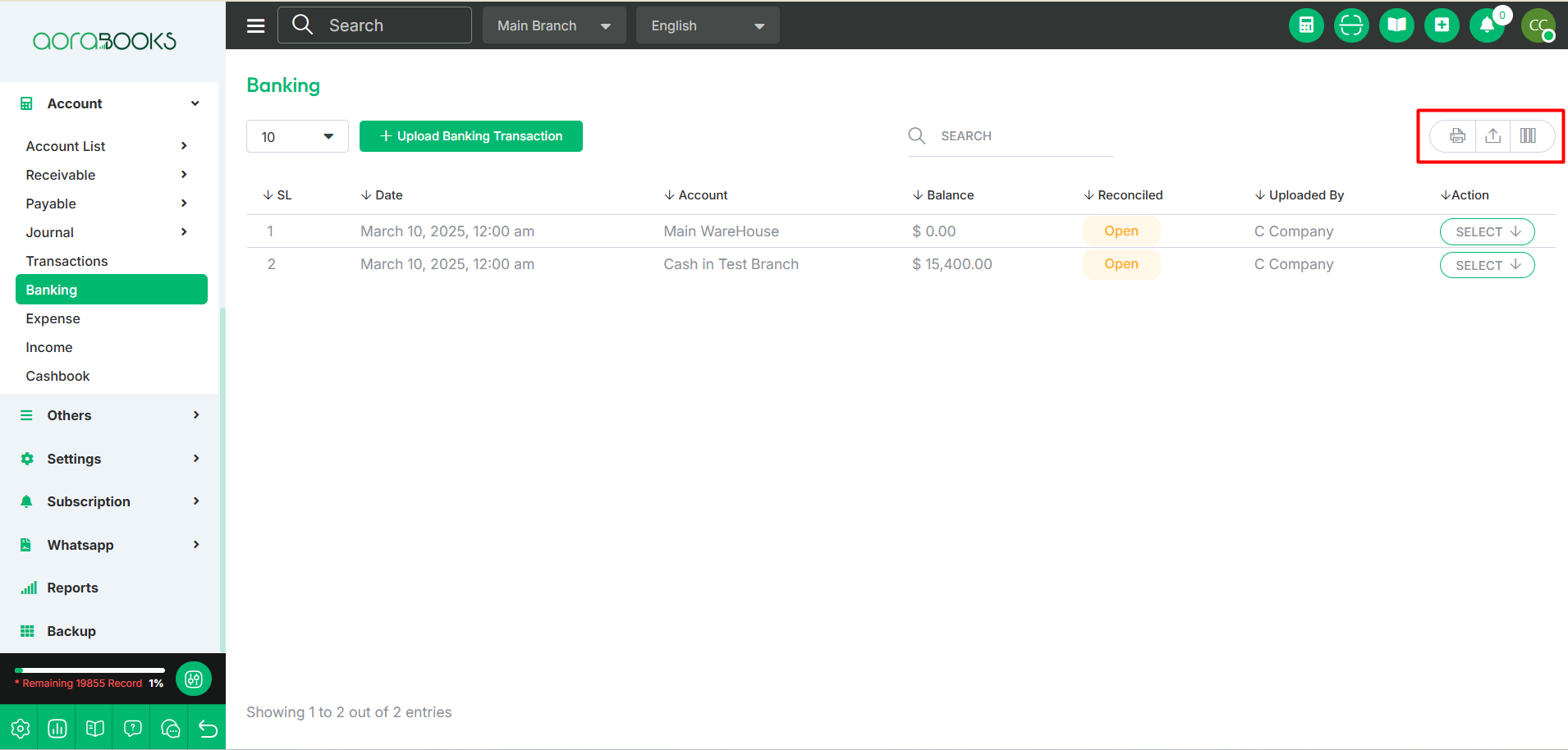Open Cashbook in sidebar
Viewport: 1568px width, 750px height.
tap(57, 376)
